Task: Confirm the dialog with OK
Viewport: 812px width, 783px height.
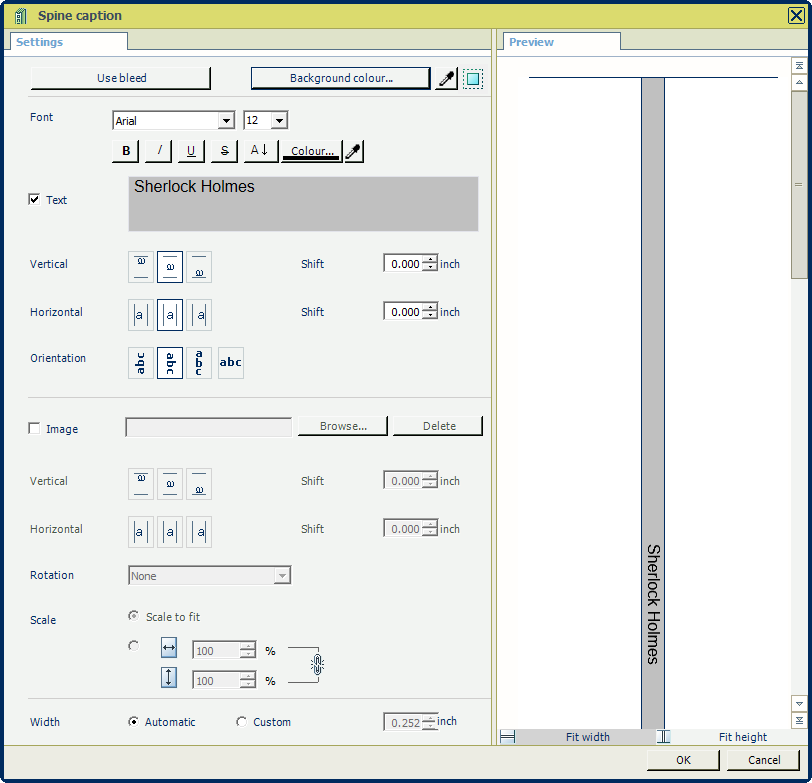Action: point(683,760)
